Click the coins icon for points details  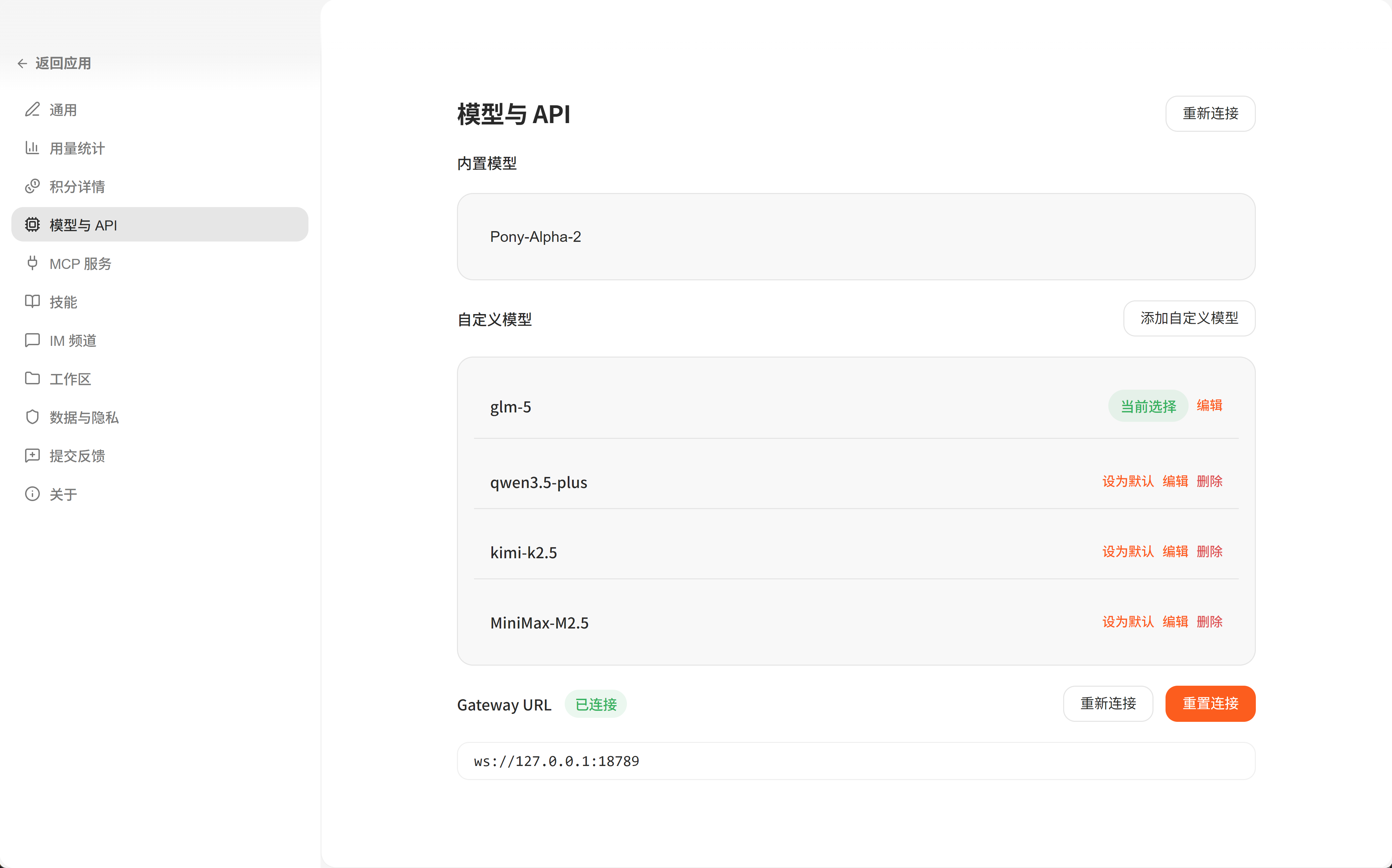pos(32,187)
